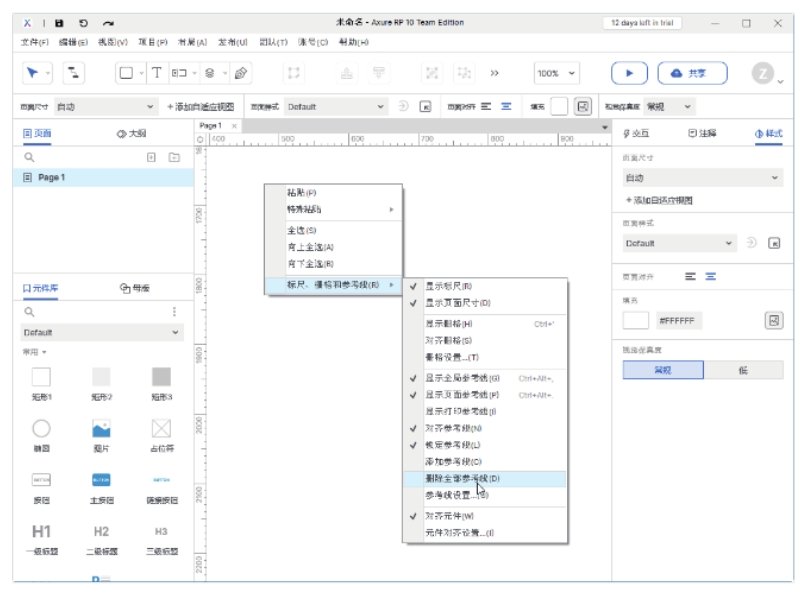Viewport: 803px width, 591px height.
Task: Choose 删除全部参考线 from the context submenu
Action: (x=462, y=479)
